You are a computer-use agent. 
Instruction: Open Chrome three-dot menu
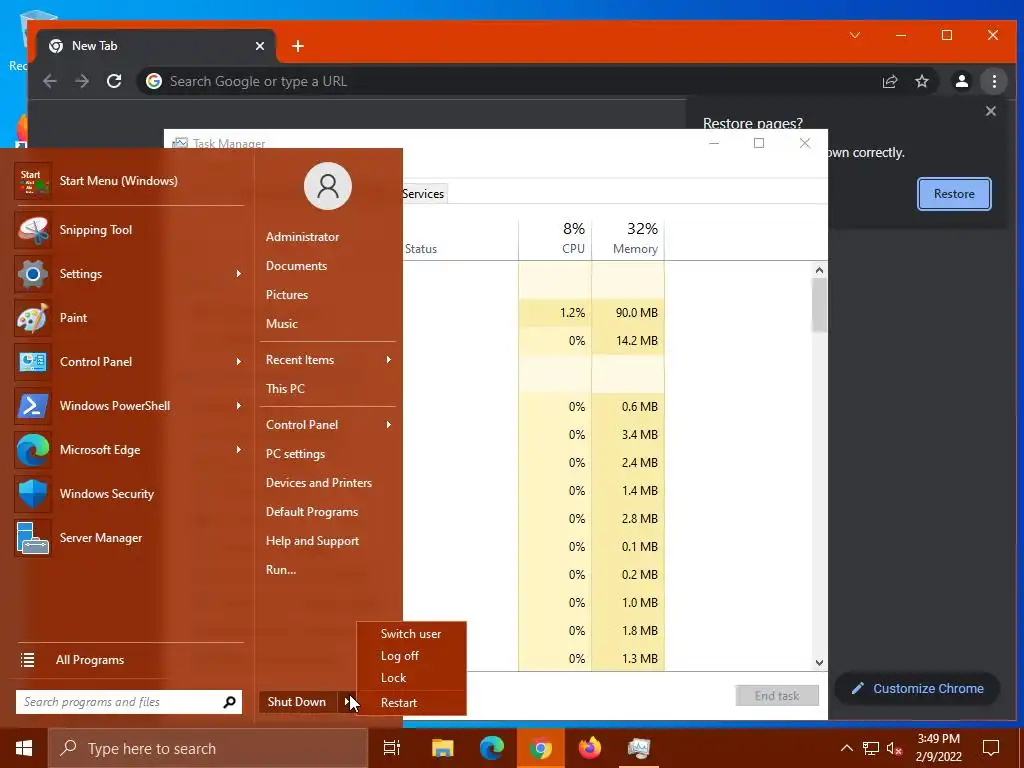pos(994,81)
